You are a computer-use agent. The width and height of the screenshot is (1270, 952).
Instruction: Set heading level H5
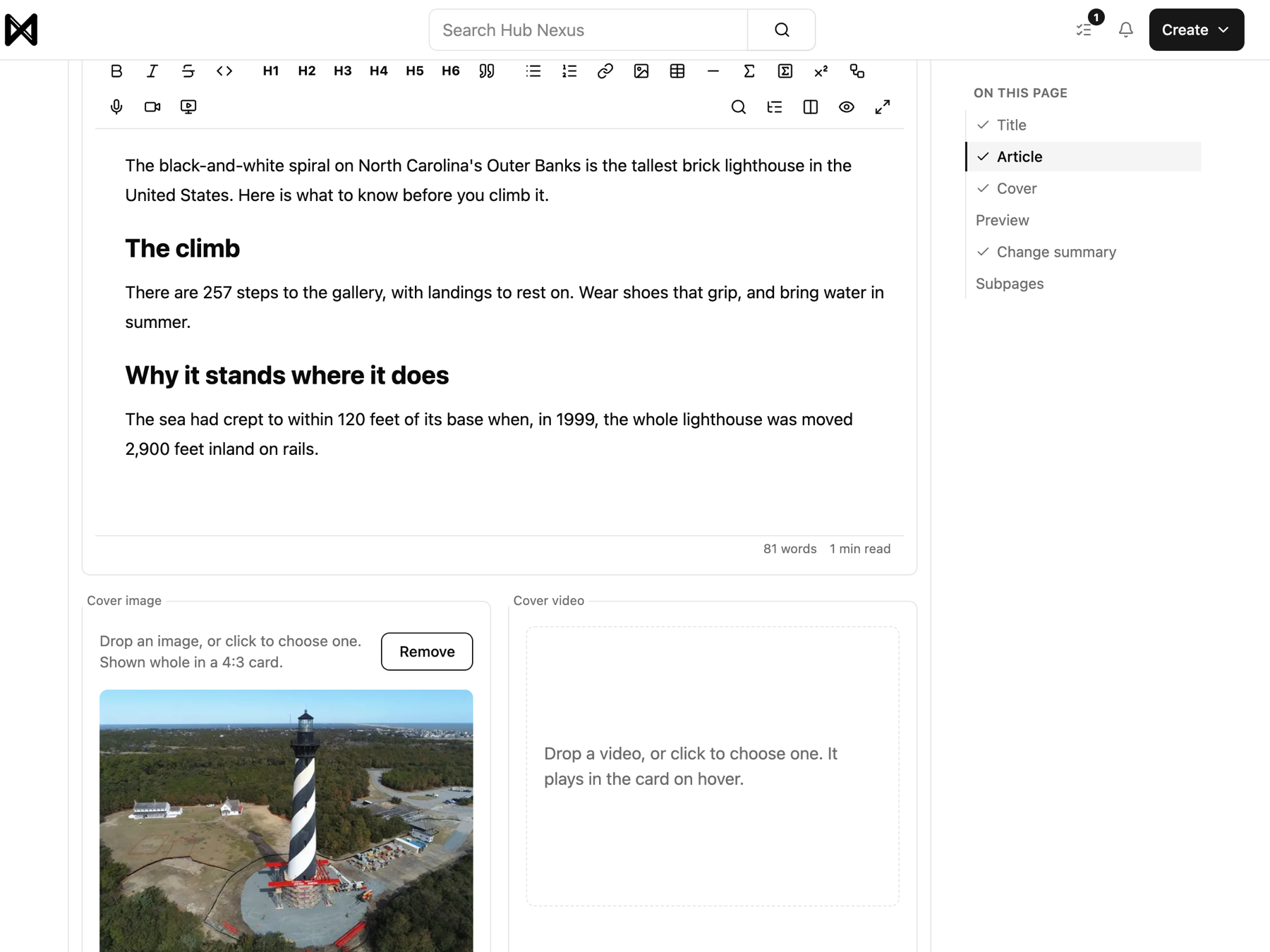415,71
